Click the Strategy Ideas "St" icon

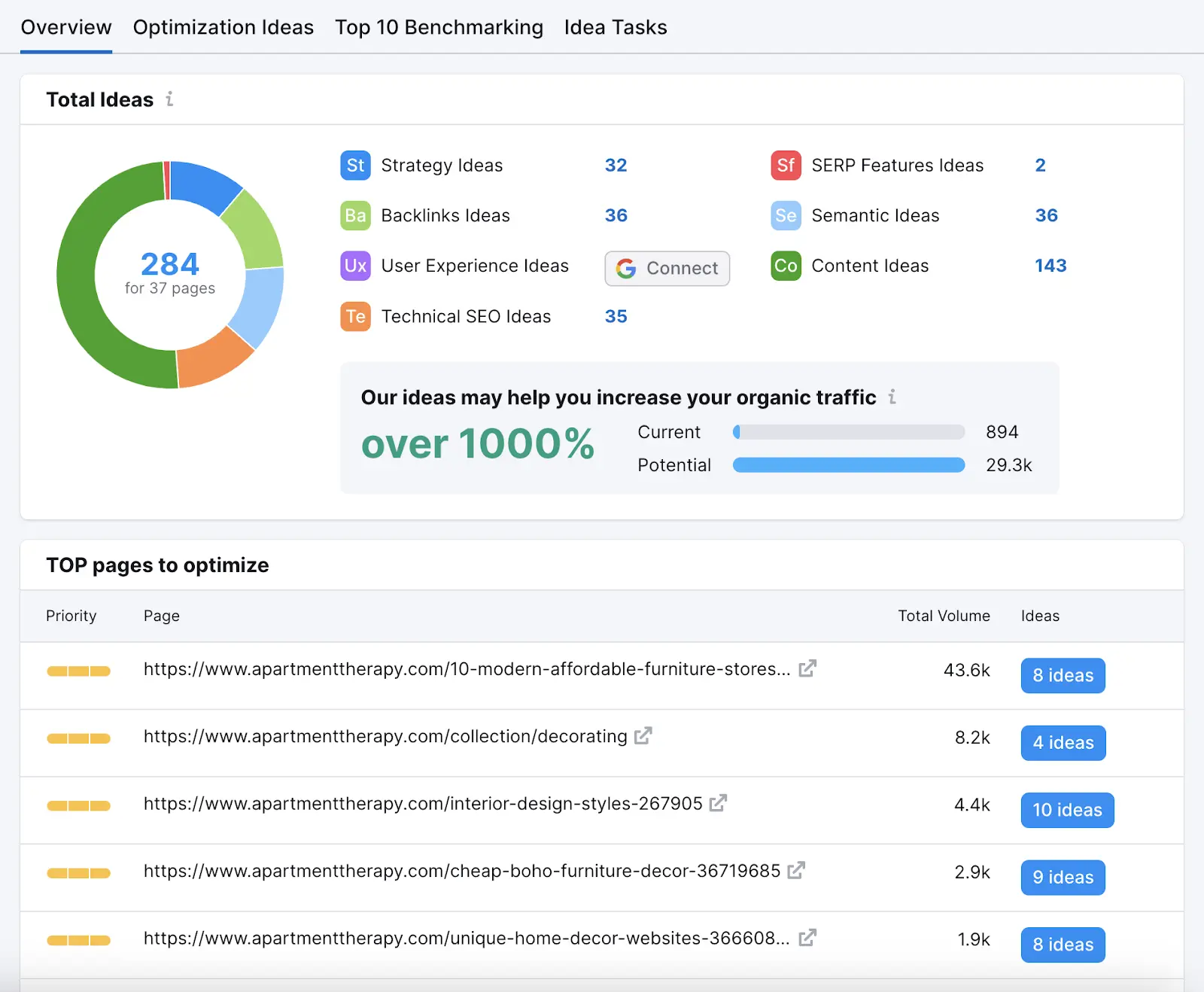pos(354,166)
